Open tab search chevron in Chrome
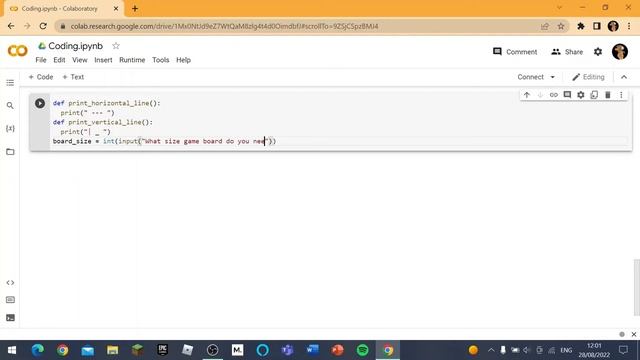Screen dimensions: 640x360 pos(559,8)
